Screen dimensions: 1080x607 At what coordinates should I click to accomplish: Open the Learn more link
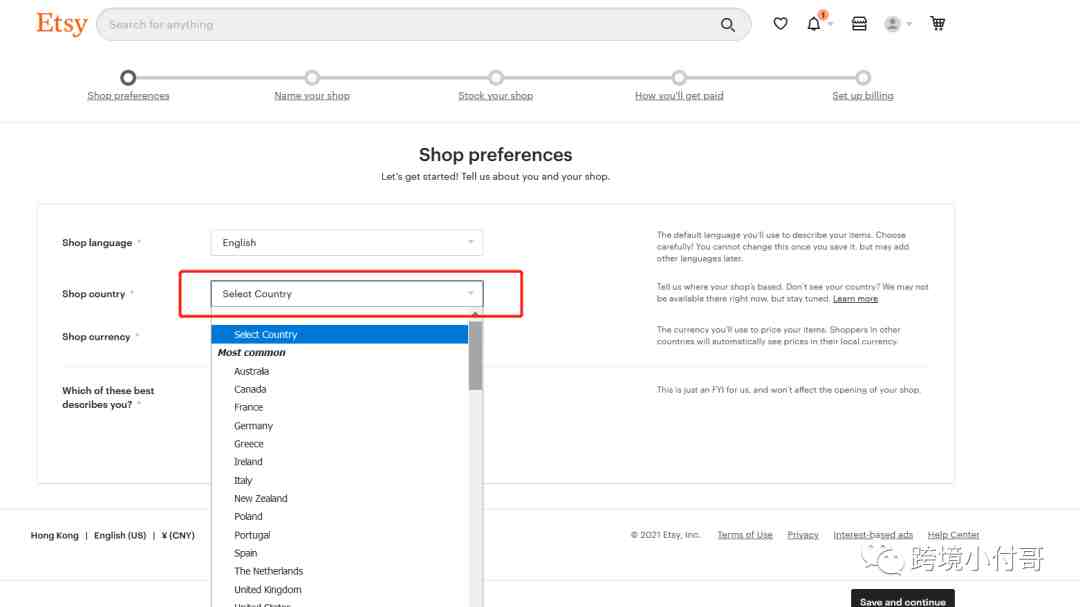click(x=855, y=299)
